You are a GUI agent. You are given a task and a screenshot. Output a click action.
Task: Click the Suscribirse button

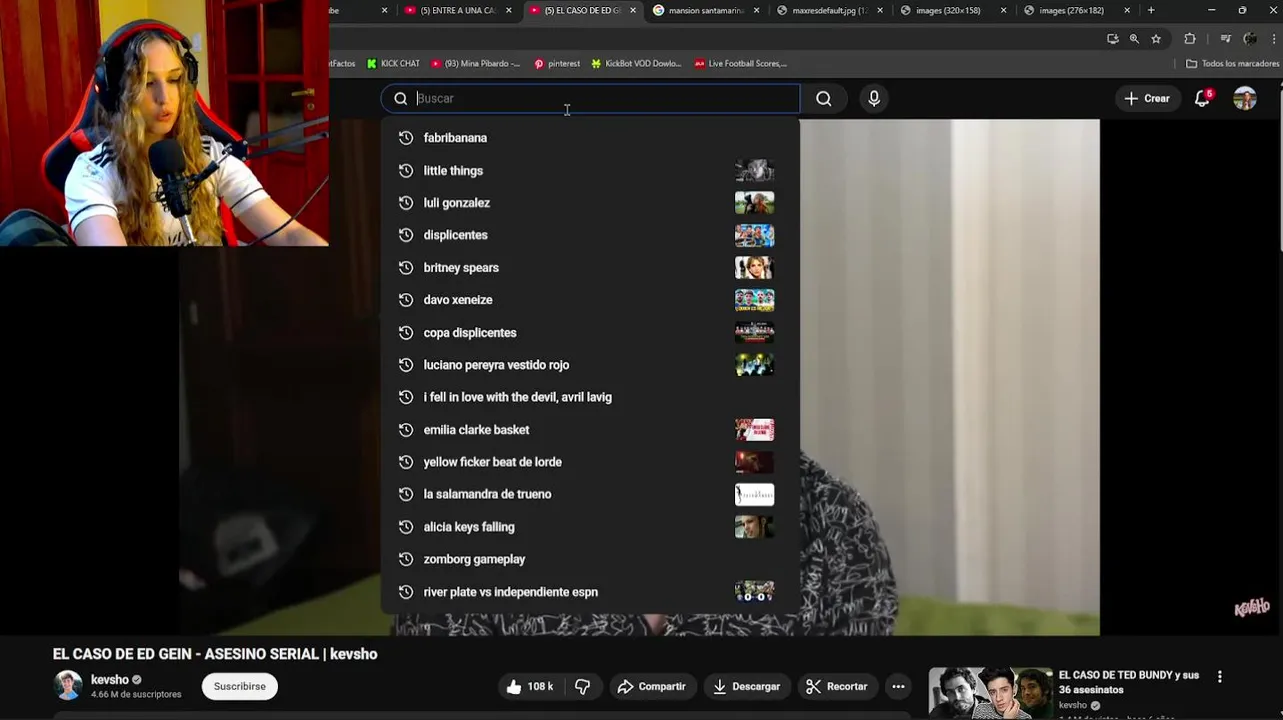coord(240,686)
